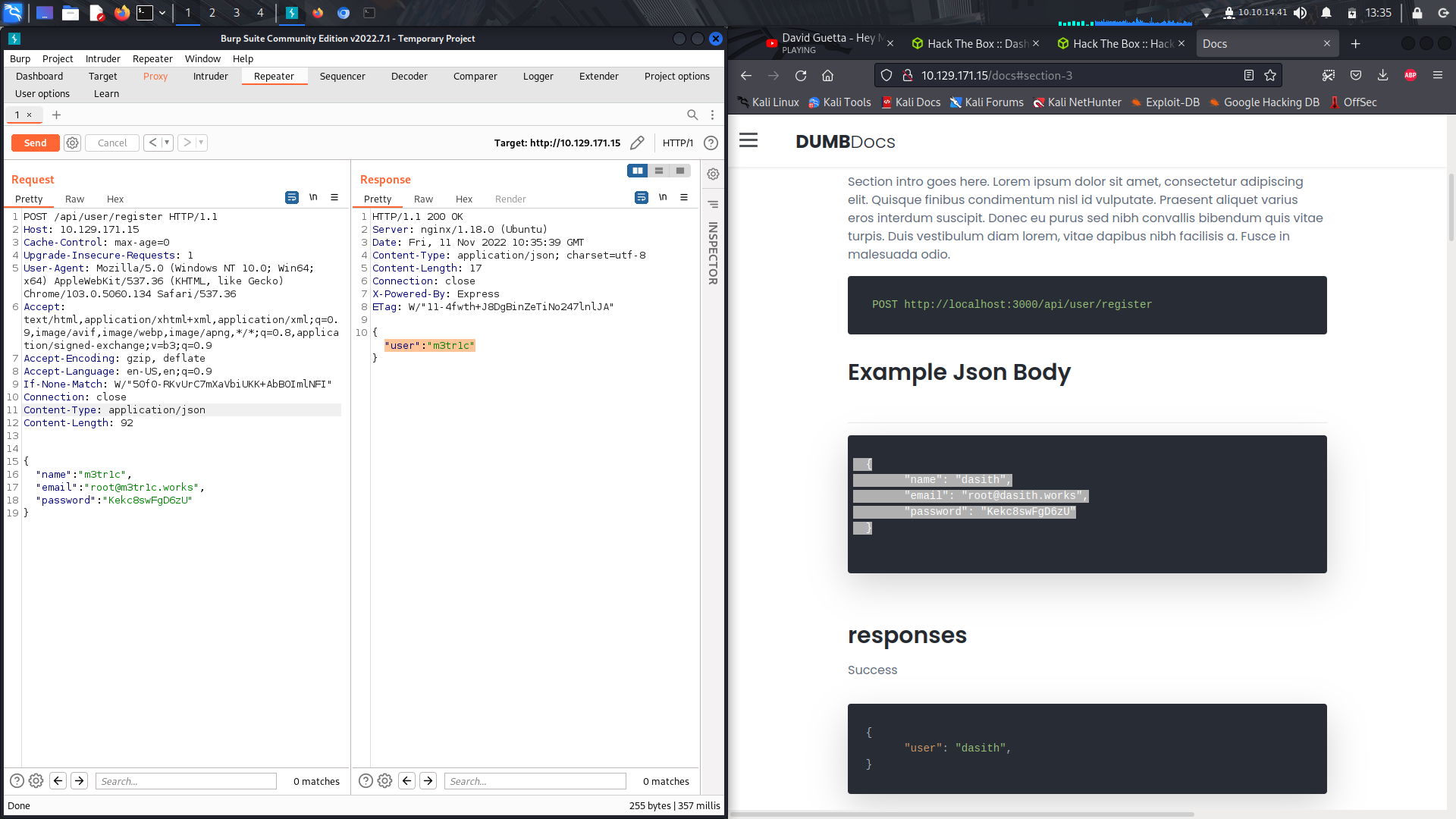Expand previous request history dropdown arrow
1456x819 pixels.
[167, 143]
